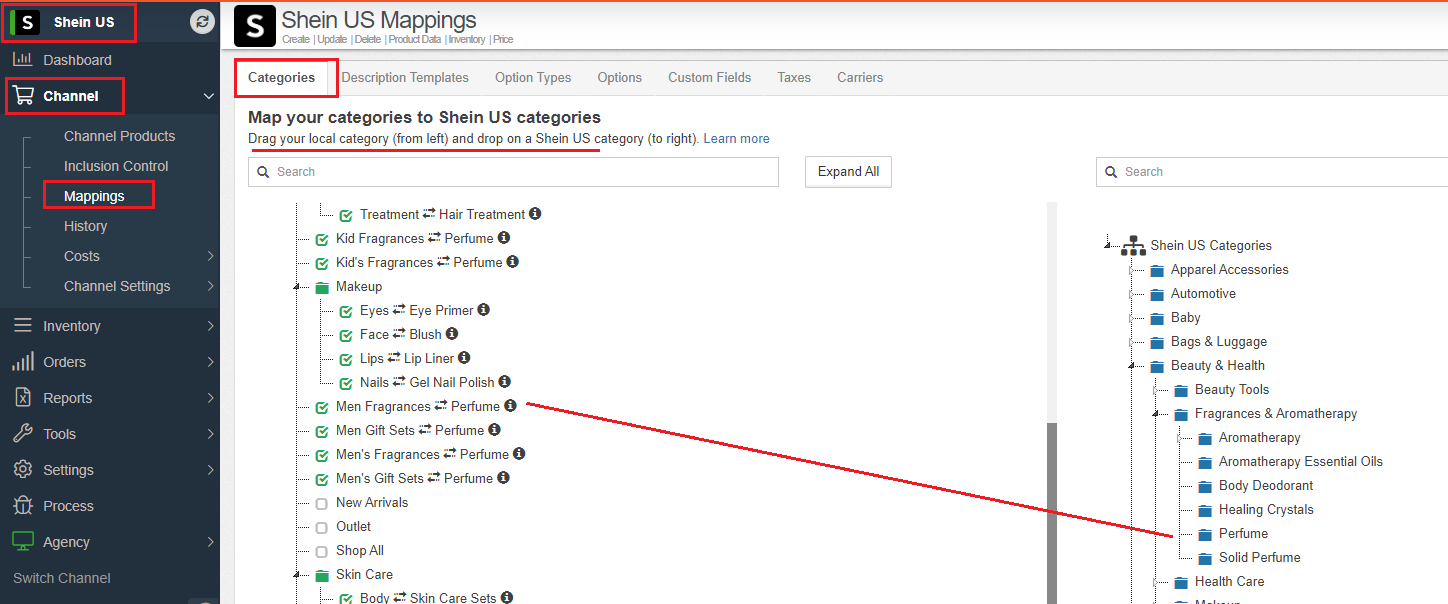The height and width of the screenshot is (604, 1448).
Task: Toggle the Kid Fragrances checkbox
Action: point(322,239)
